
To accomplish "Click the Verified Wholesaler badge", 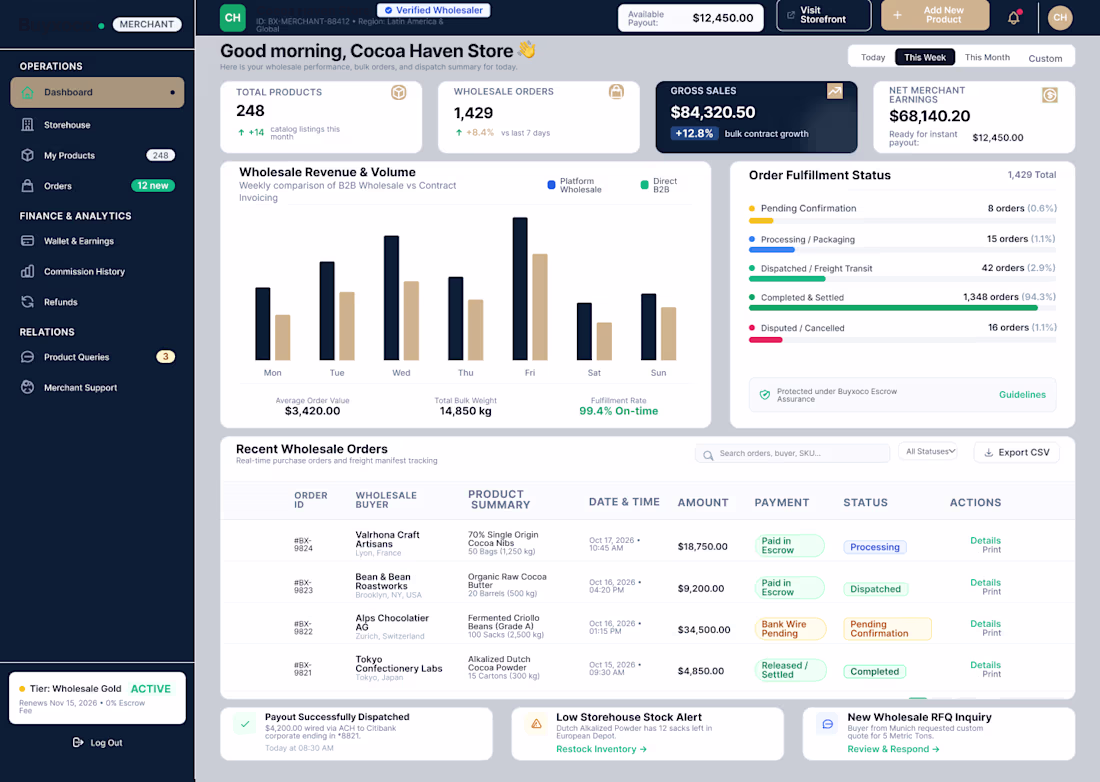I will (x=434, y=11).
